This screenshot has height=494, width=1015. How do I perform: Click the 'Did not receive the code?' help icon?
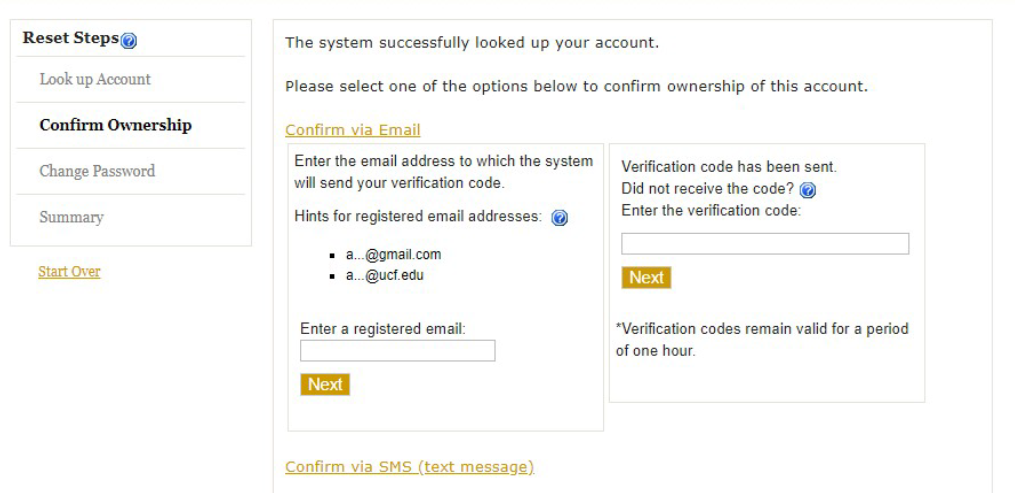pyautogui.click(x=807, y=190)
